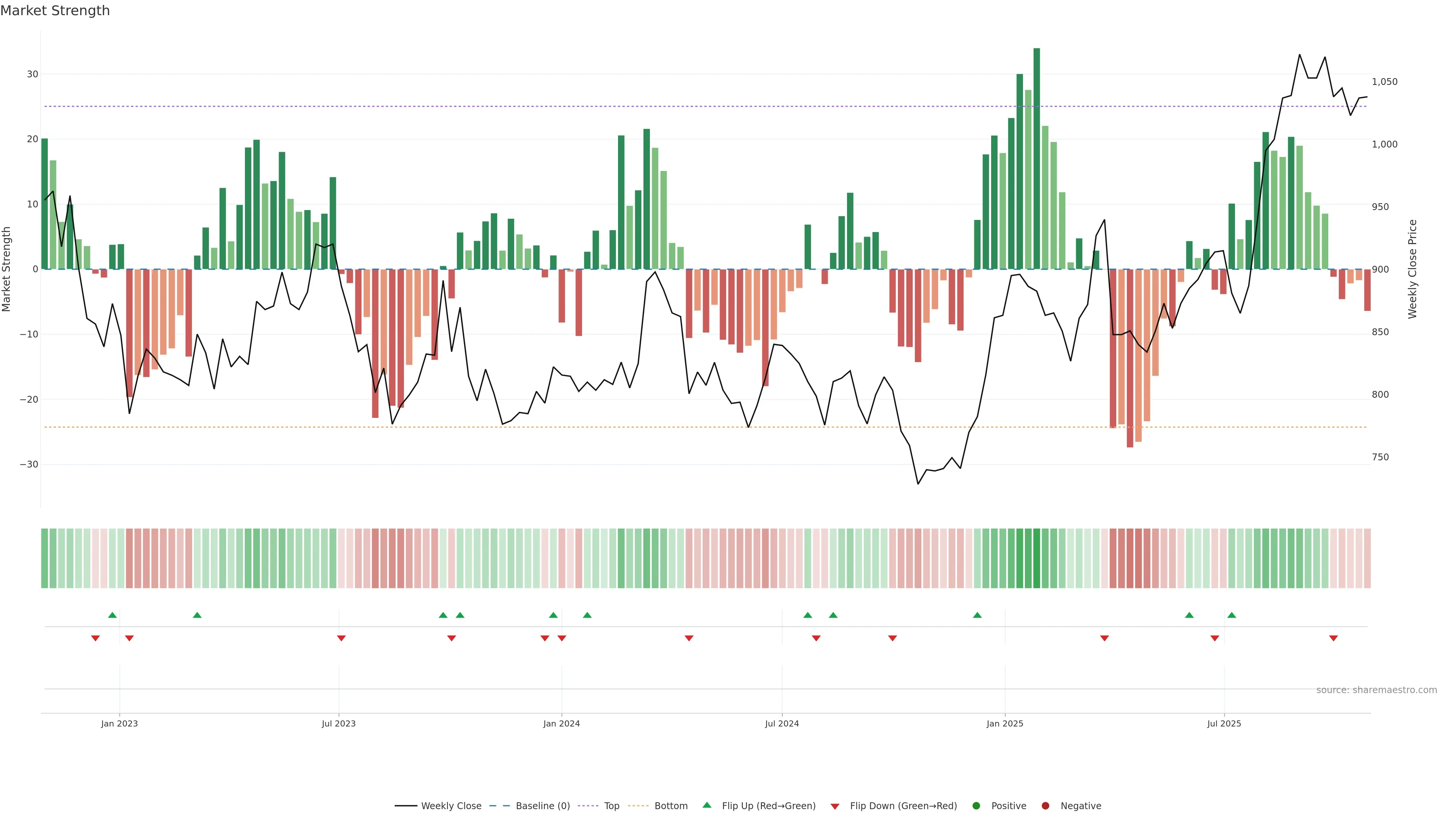
Task: Click the Weekly Close Price axis title
Action: point(1412,269)
